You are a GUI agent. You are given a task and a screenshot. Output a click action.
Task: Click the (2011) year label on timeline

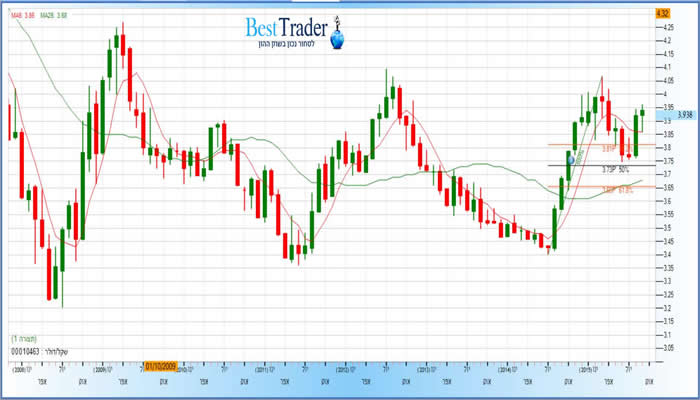262,369
